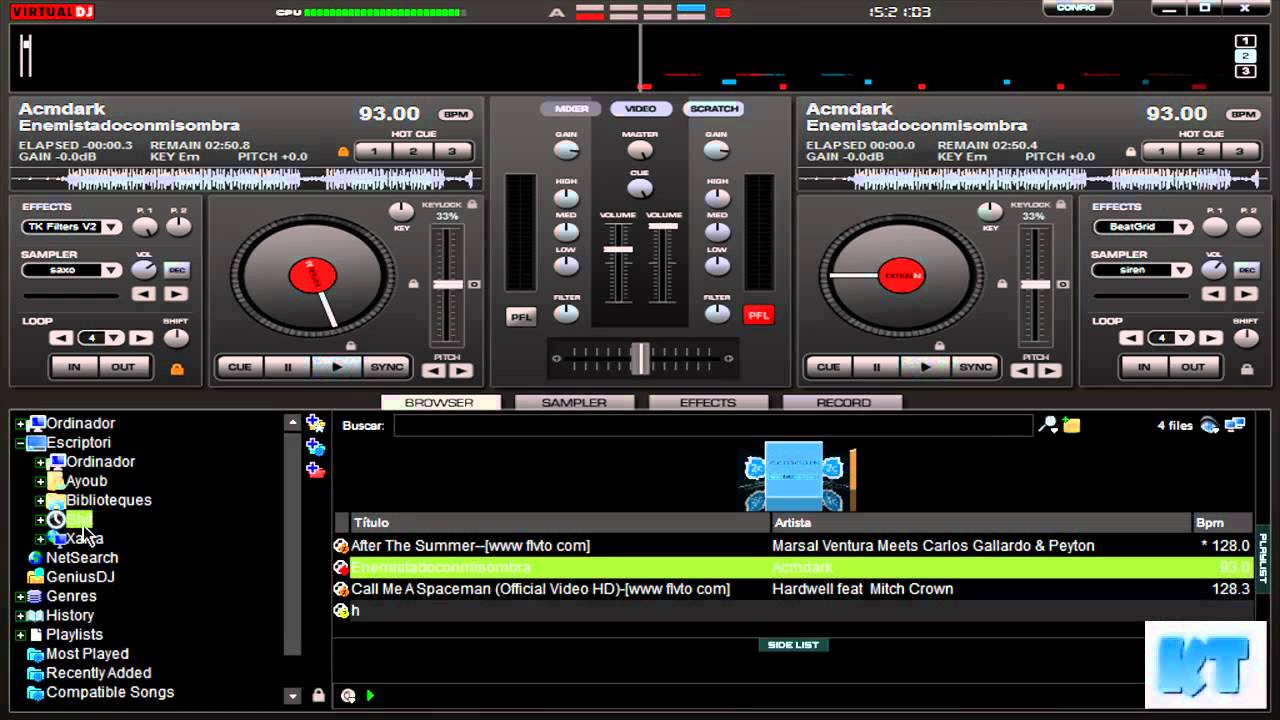1280x720 pixels.
Task: Click the red add filter folder icon
Action: 315,470
